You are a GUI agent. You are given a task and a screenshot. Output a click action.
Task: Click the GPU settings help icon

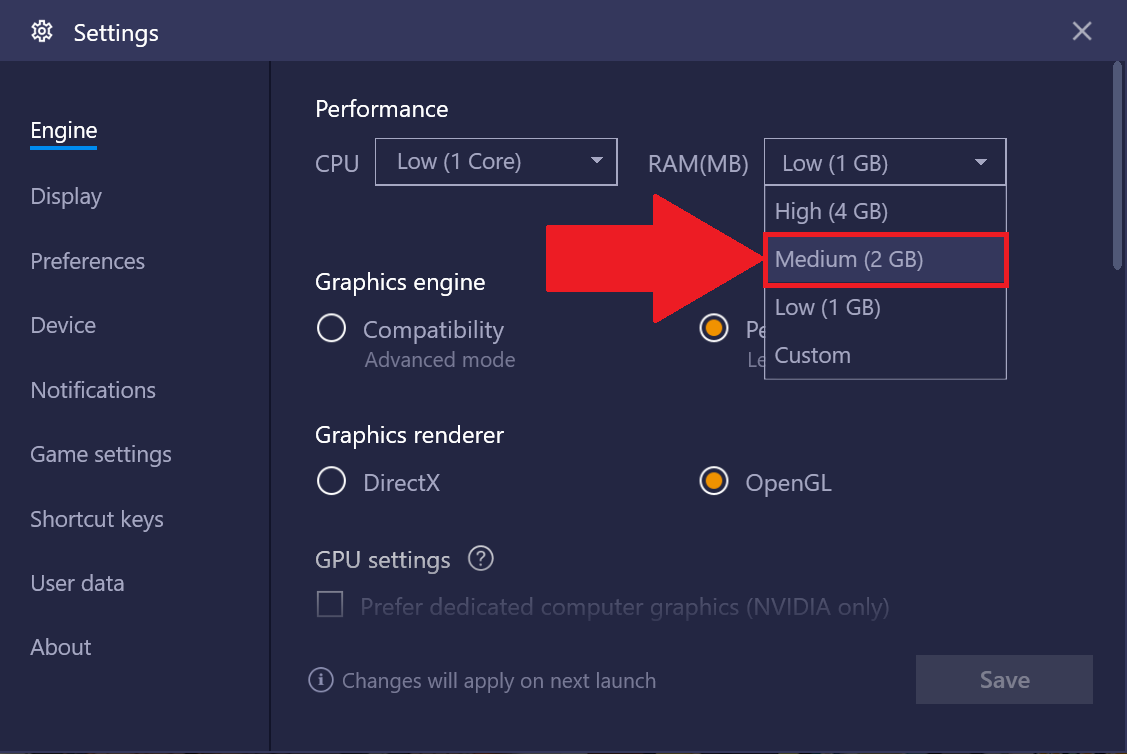(480, 558)
